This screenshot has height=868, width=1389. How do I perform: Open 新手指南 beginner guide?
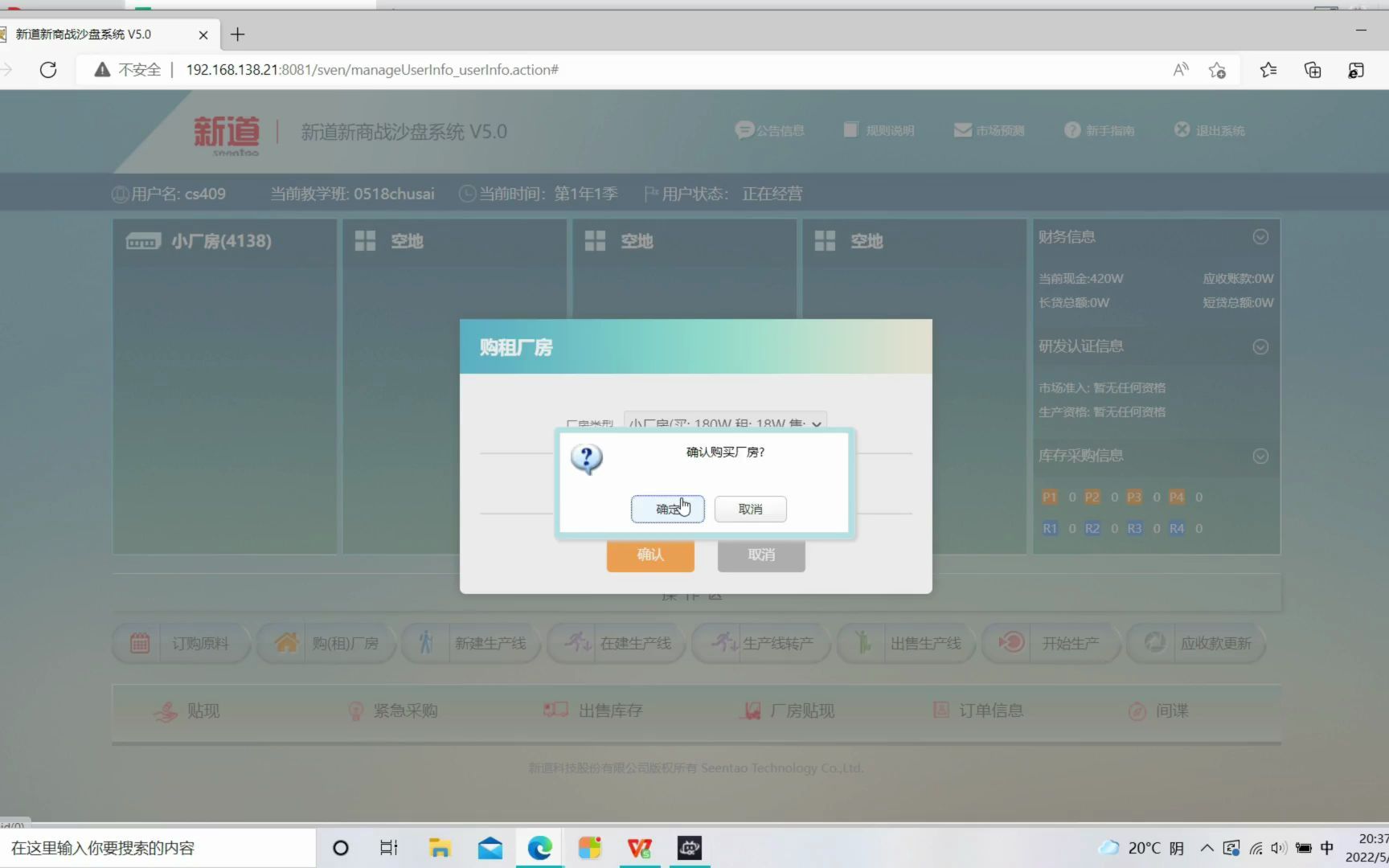1099,130
